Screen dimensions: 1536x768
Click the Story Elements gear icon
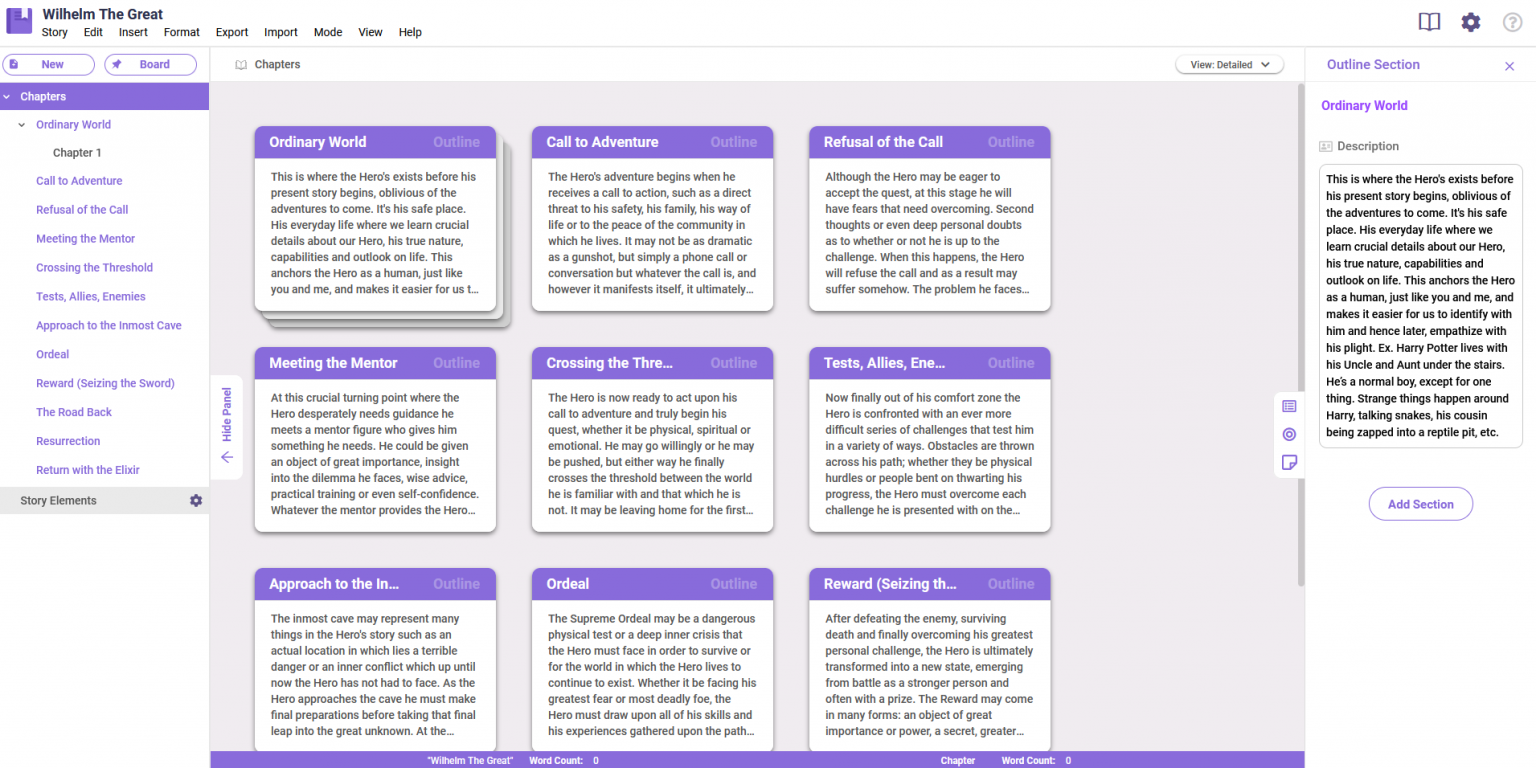click(196, 499)
